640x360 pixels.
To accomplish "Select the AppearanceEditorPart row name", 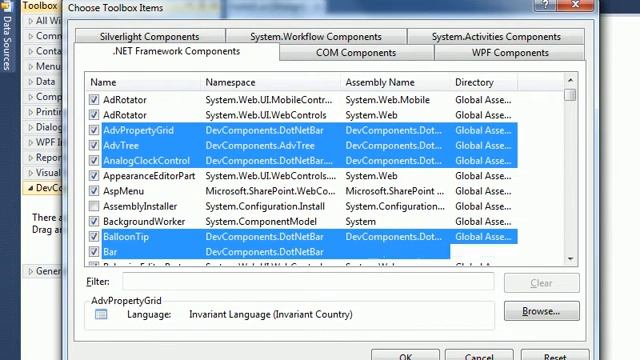I will coord(149,176).
